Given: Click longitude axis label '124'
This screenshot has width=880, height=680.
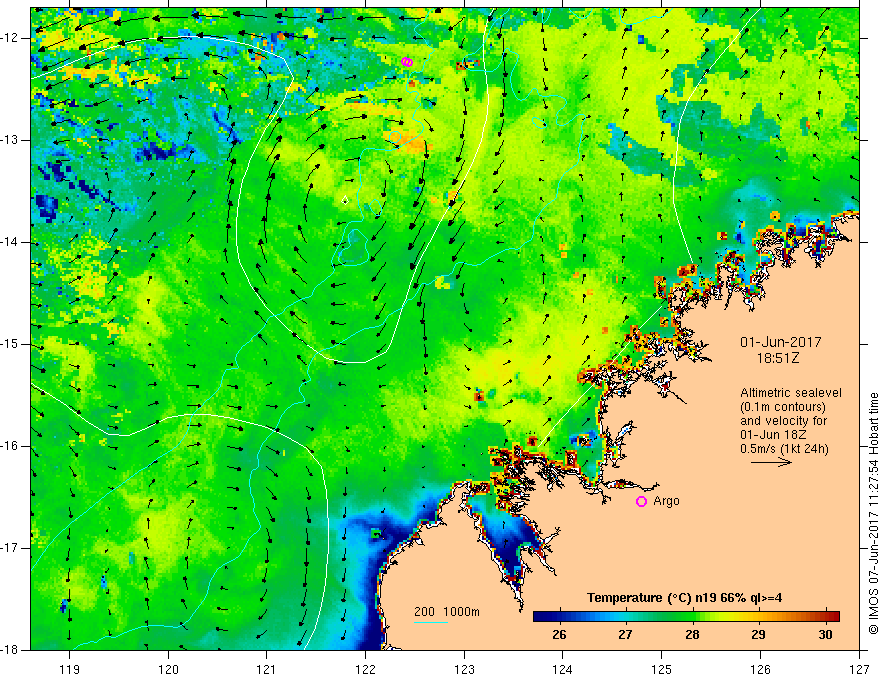Looking at the screenshot, I should coord(563,669).
